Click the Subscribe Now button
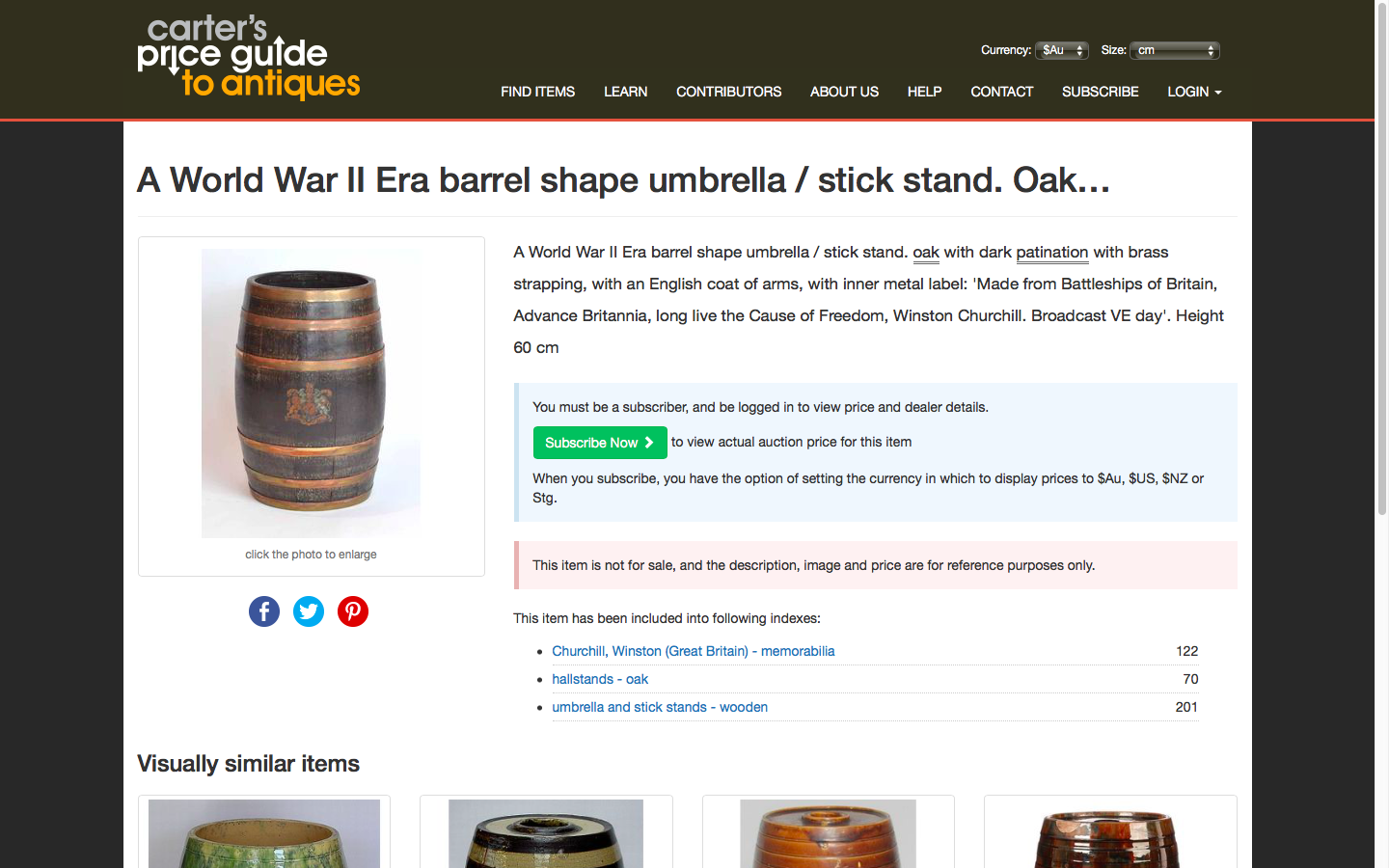The height and width of the screenshot is (868, 1389). tap(600, 443)
